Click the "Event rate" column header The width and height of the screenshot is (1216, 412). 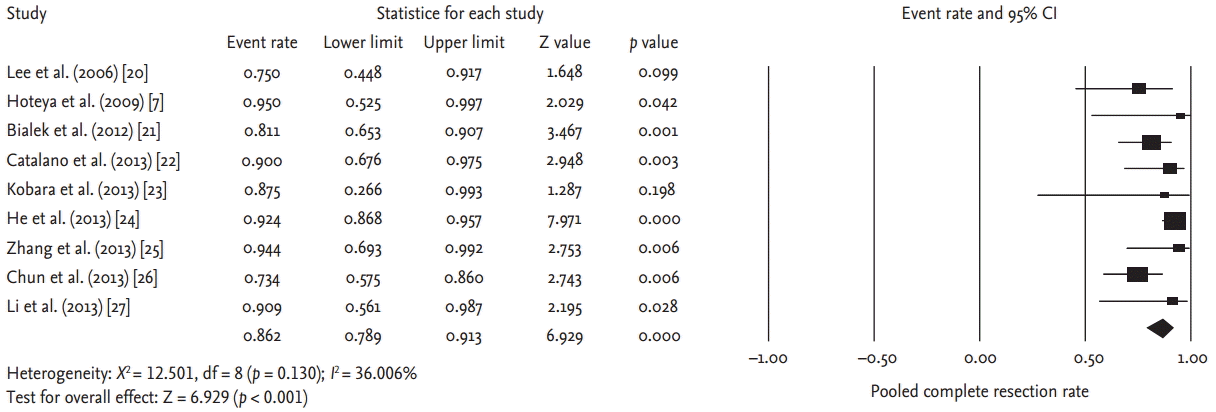(x=262, y=43)
